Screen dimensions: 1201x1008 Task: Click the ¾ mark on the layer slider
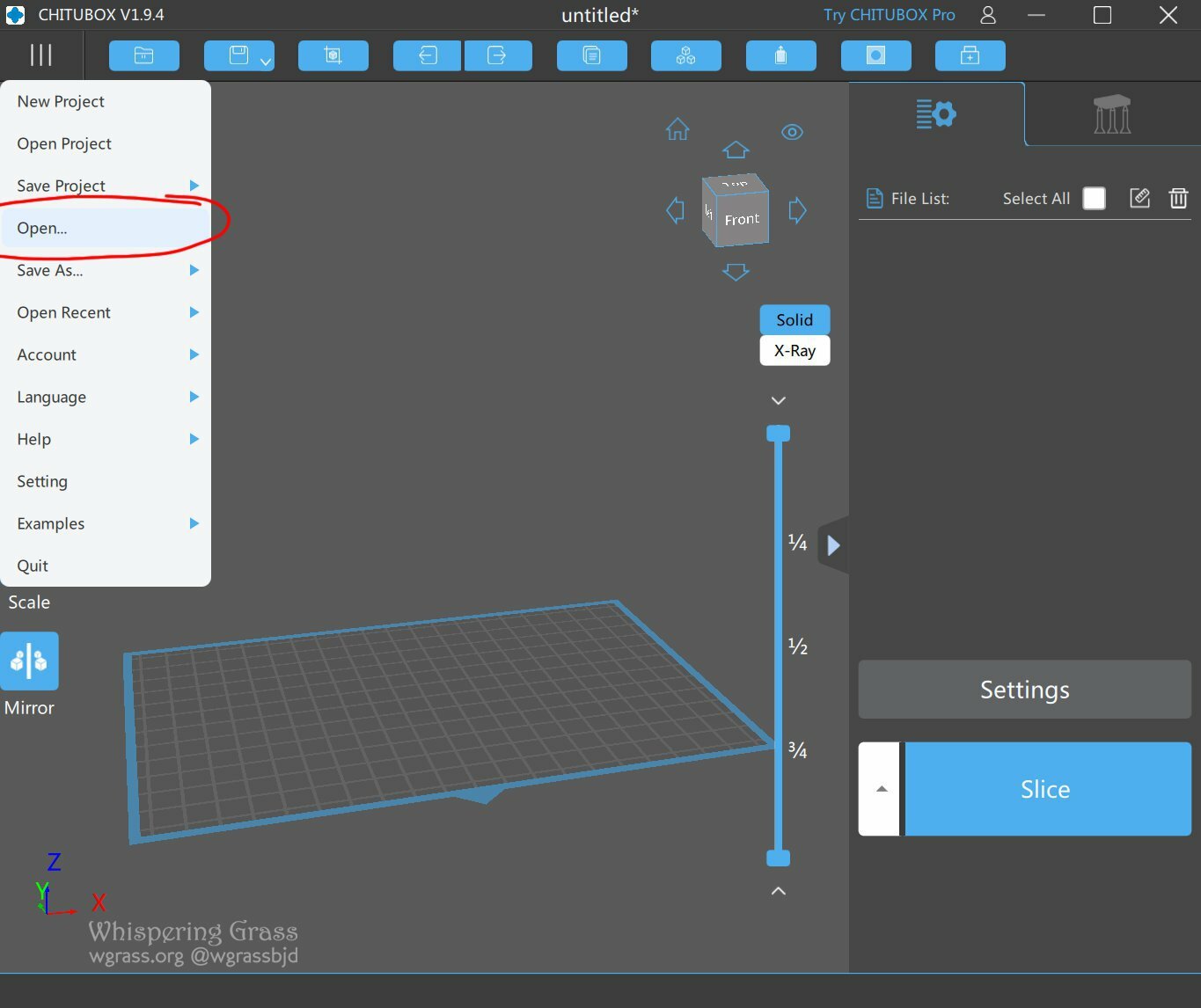(797, 750)
